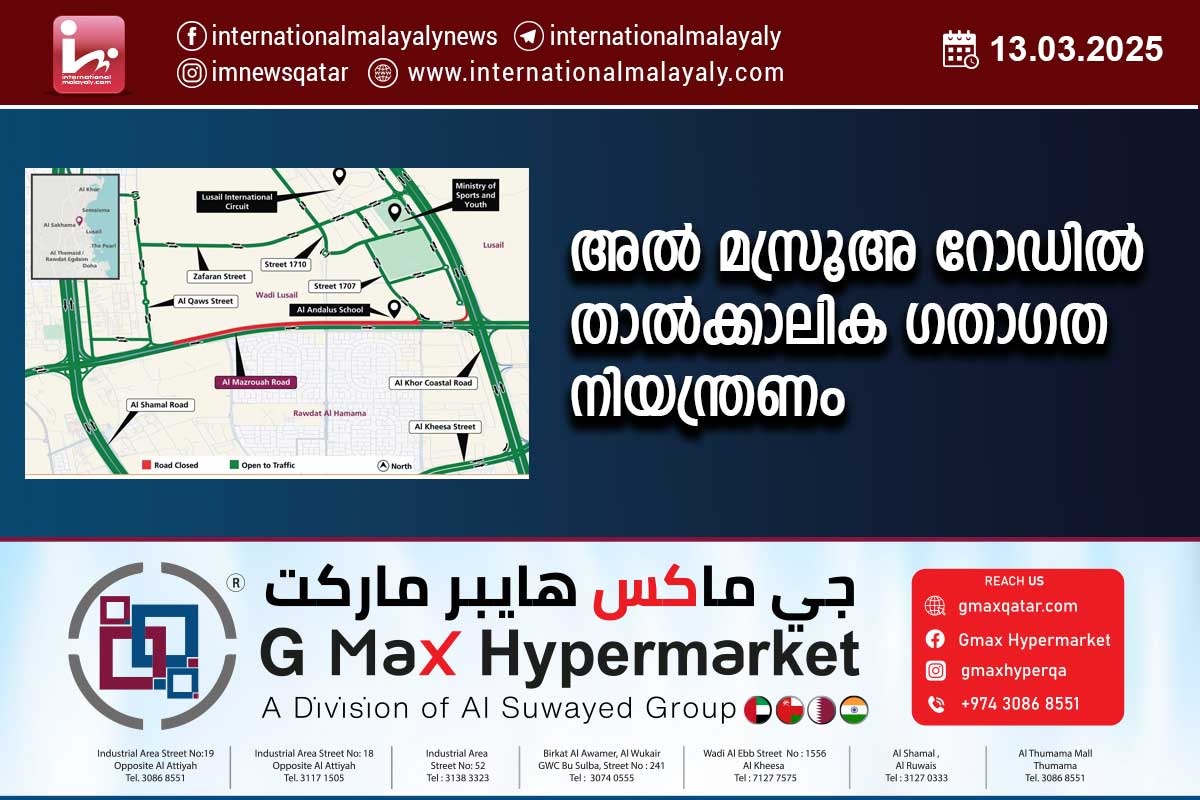Click the Street 1707 label
This screenshot has height=800, width=1200.
point(333,286)
